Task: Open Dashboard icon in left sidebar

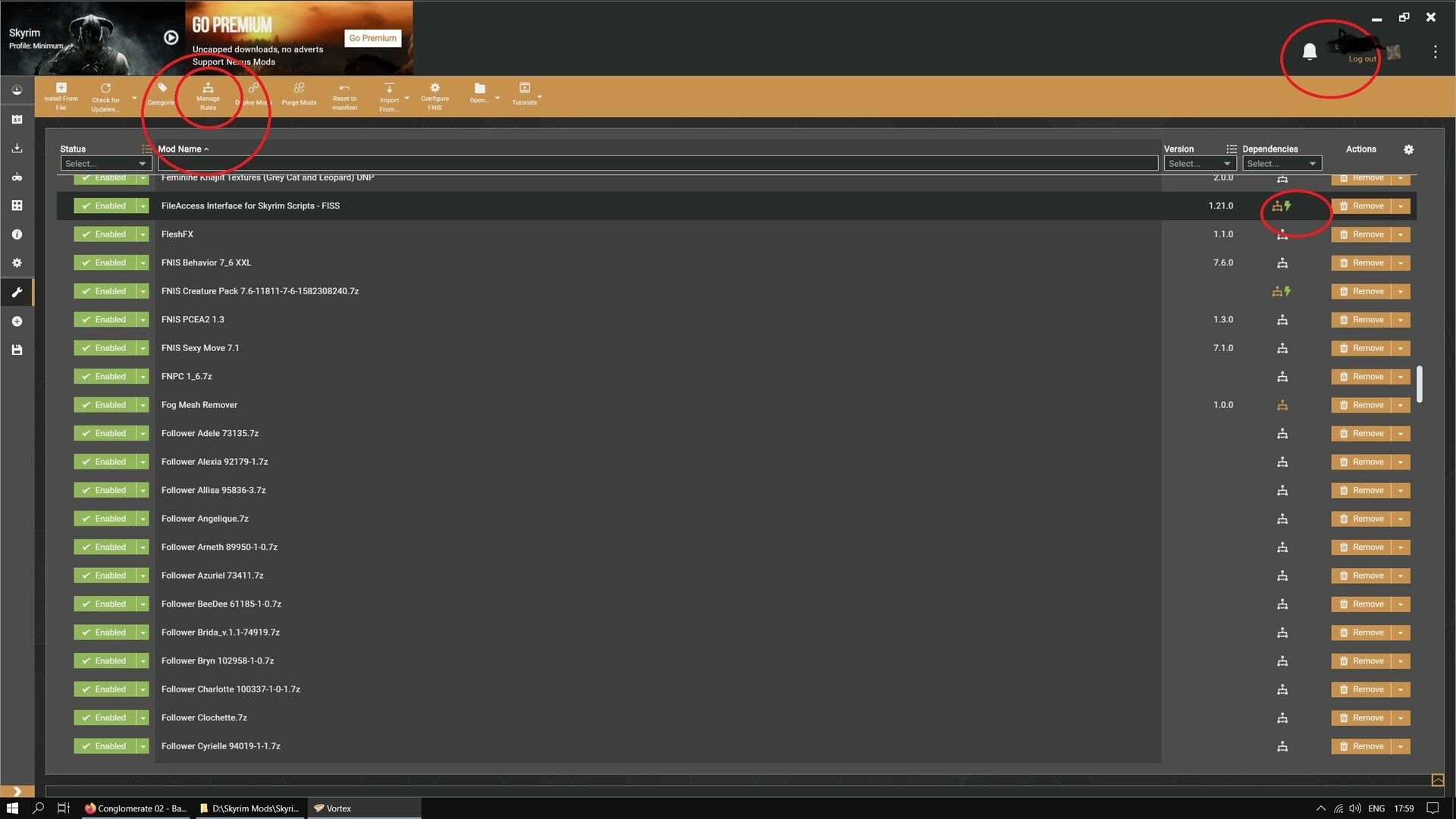Action: [17, 90]
